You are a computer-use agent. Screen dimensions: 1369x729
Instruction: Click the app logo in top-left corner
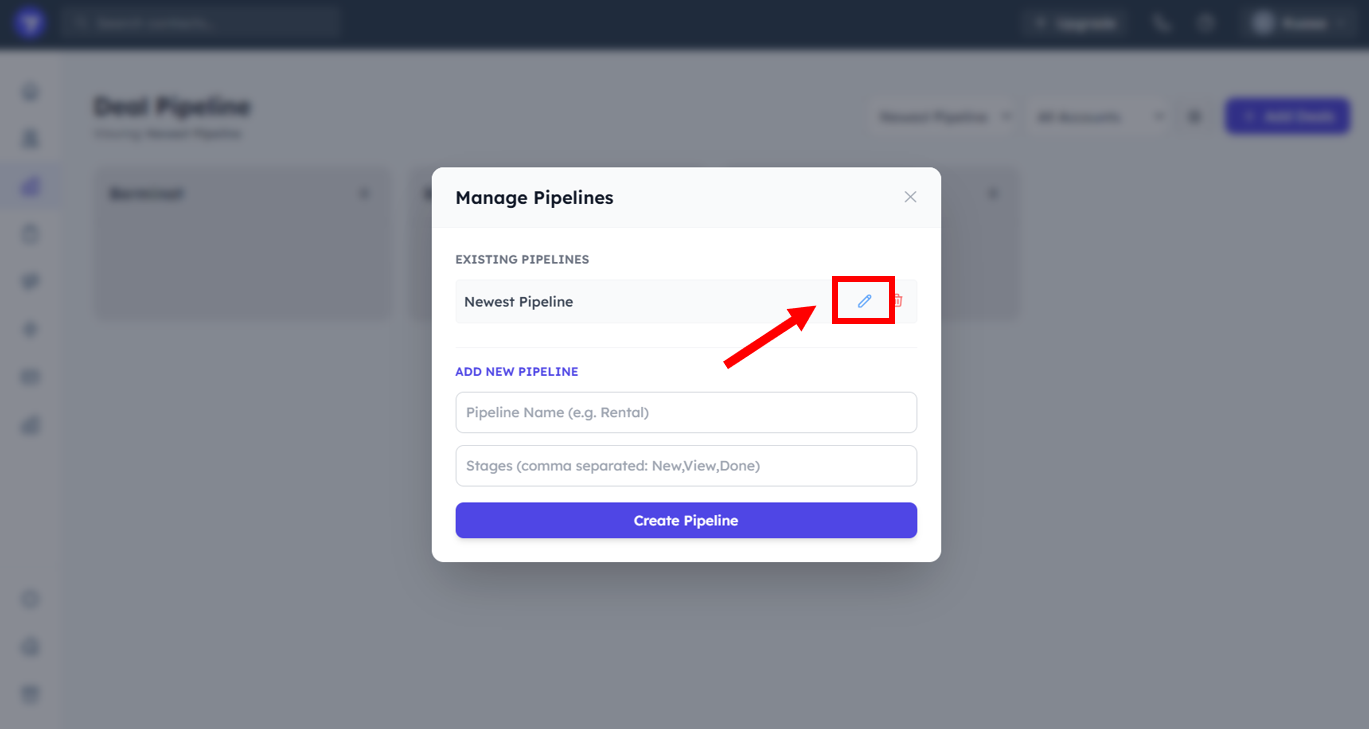click(30, 22)
